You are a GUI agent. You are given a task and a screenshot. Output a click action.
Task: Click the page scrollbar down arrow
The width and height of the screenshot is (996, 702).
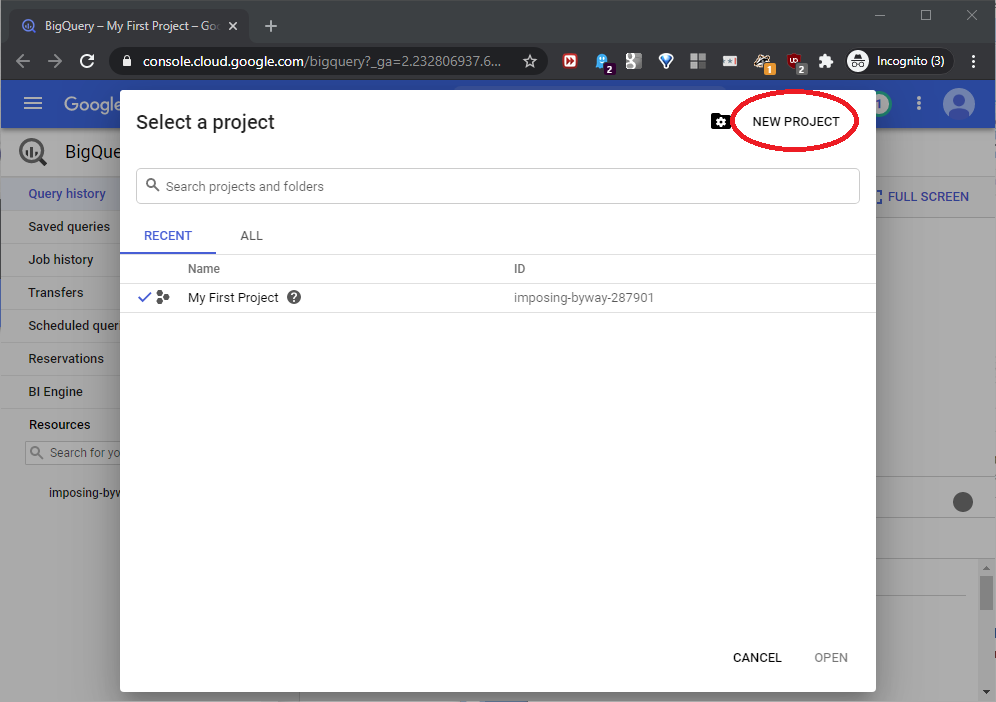pyautogui.click(x=986, y=691)
